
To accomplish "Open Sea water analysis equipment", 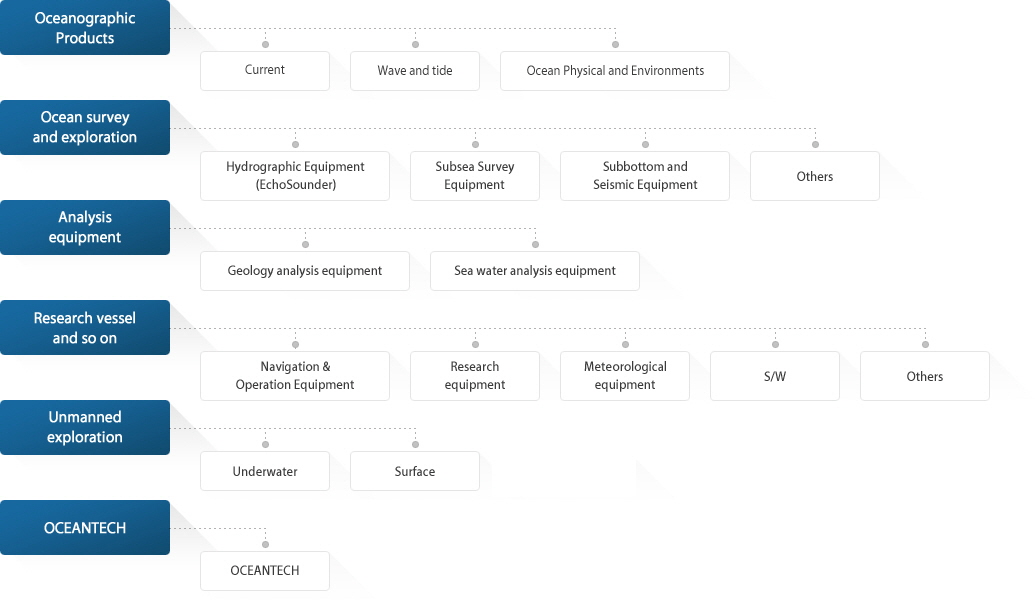I will point(535,271).
